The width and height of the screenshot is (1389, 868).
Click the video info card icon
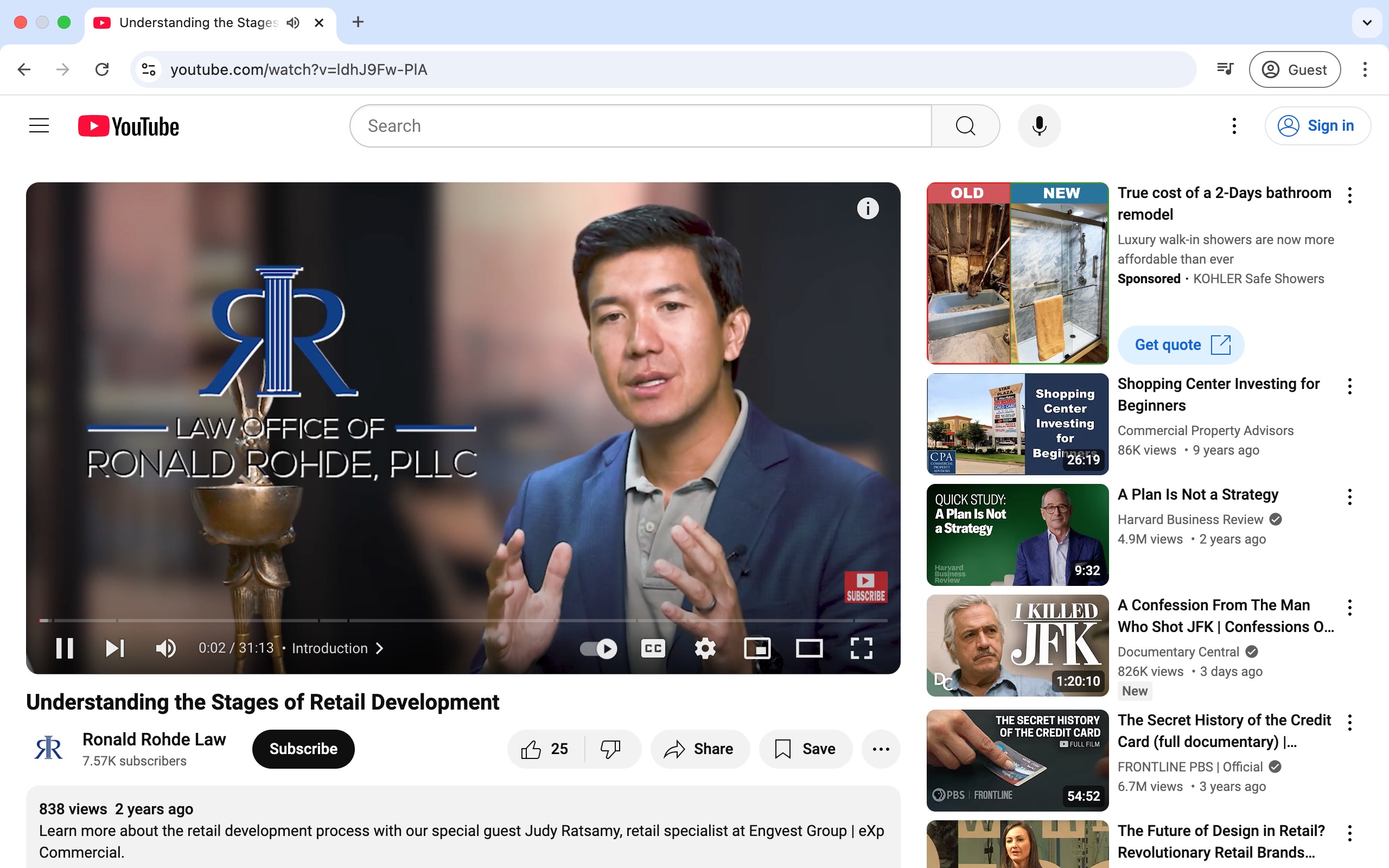[x=868, y=208]
